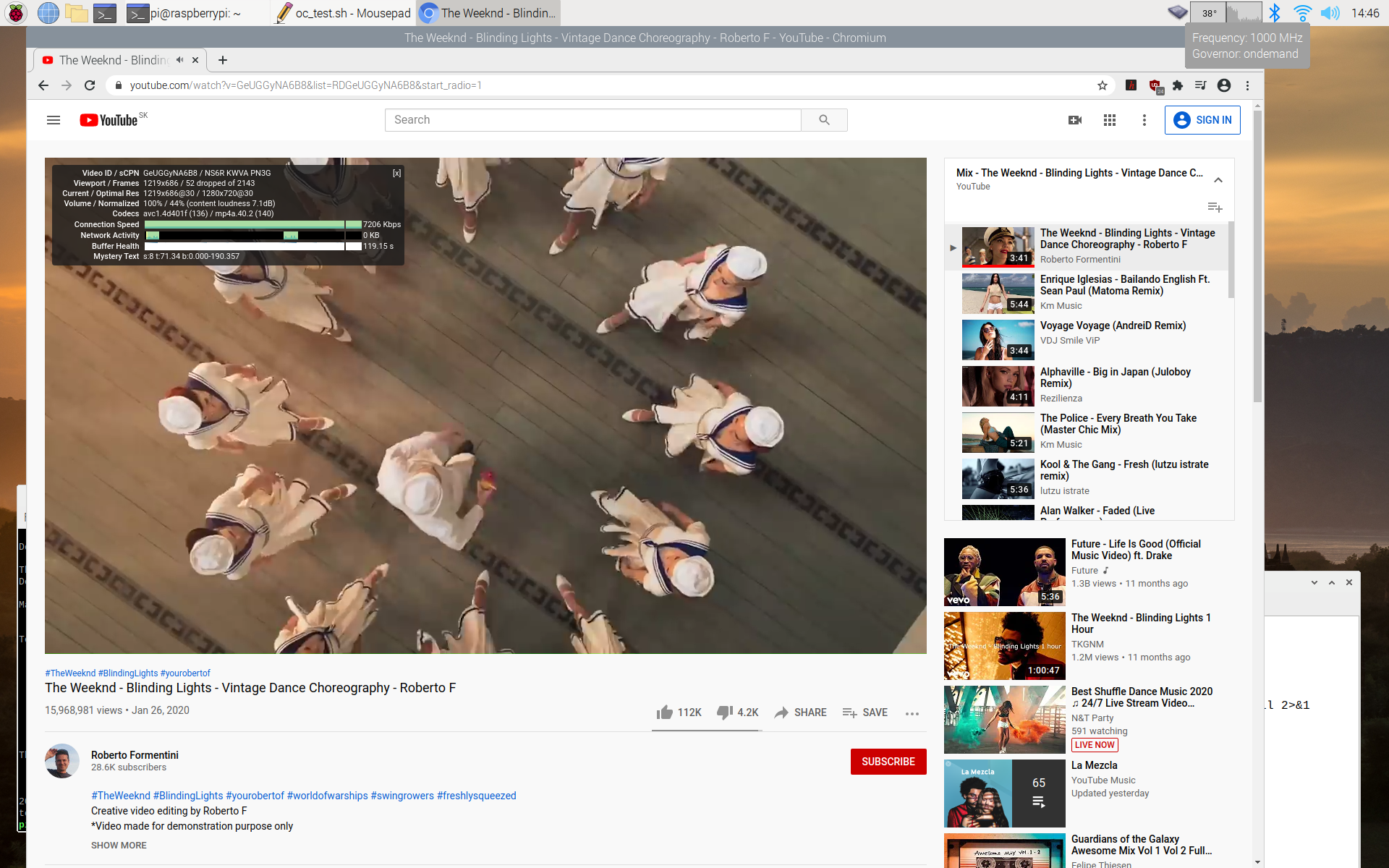Switch to the Mousepad oc_test.sh taskbar window
1389x868 pixels.
[x=343, y=13]
